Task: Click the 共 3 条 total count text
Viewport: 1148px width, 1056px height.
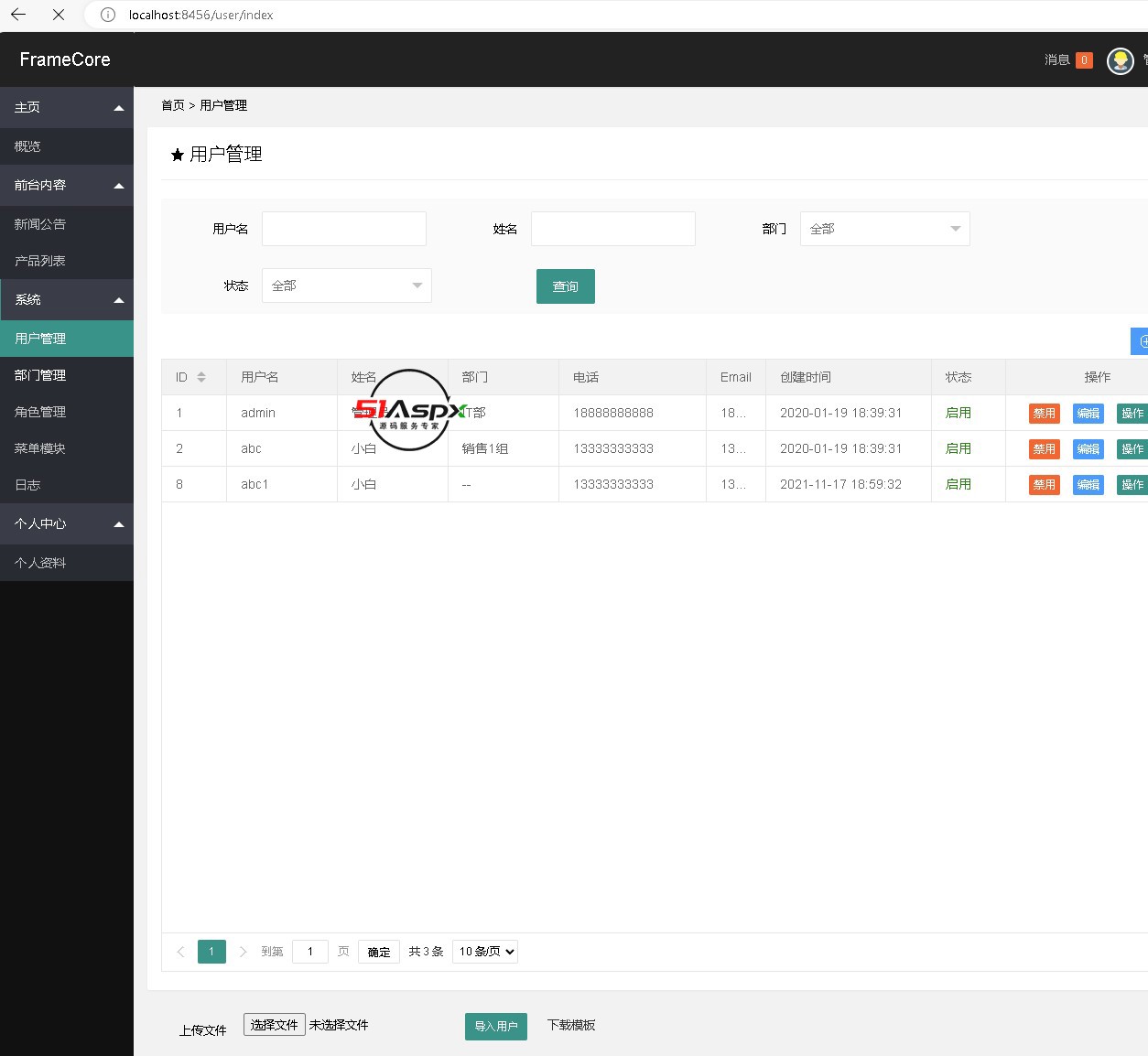Action: [426, 952]
